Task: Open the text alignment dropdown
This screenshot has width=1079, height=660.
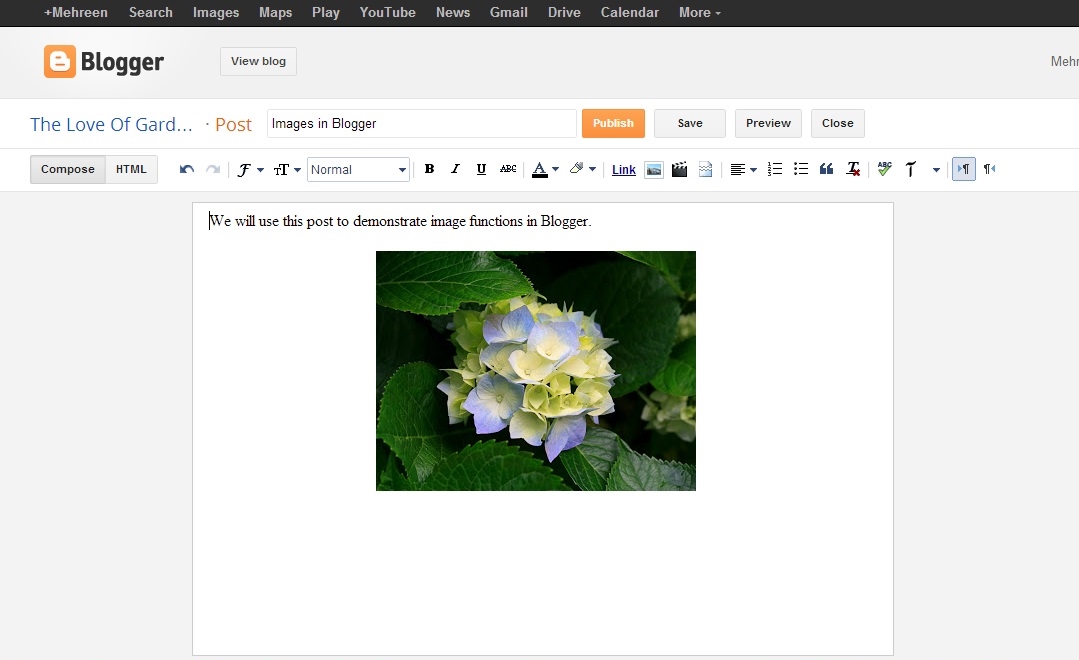Action: [743, 169]
